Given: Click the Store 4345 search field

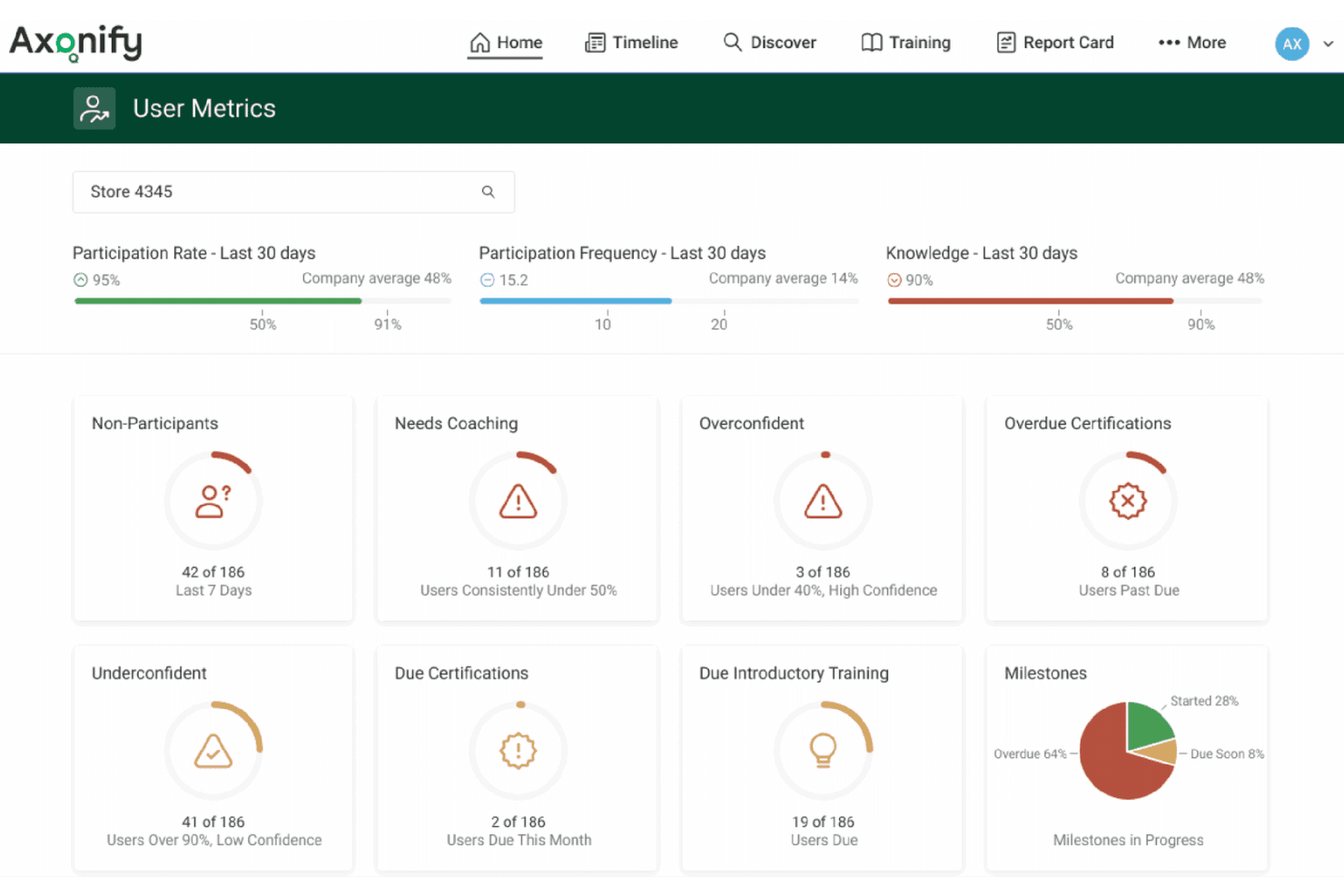Looking at the screenshot, I should [x=293, y=192].
